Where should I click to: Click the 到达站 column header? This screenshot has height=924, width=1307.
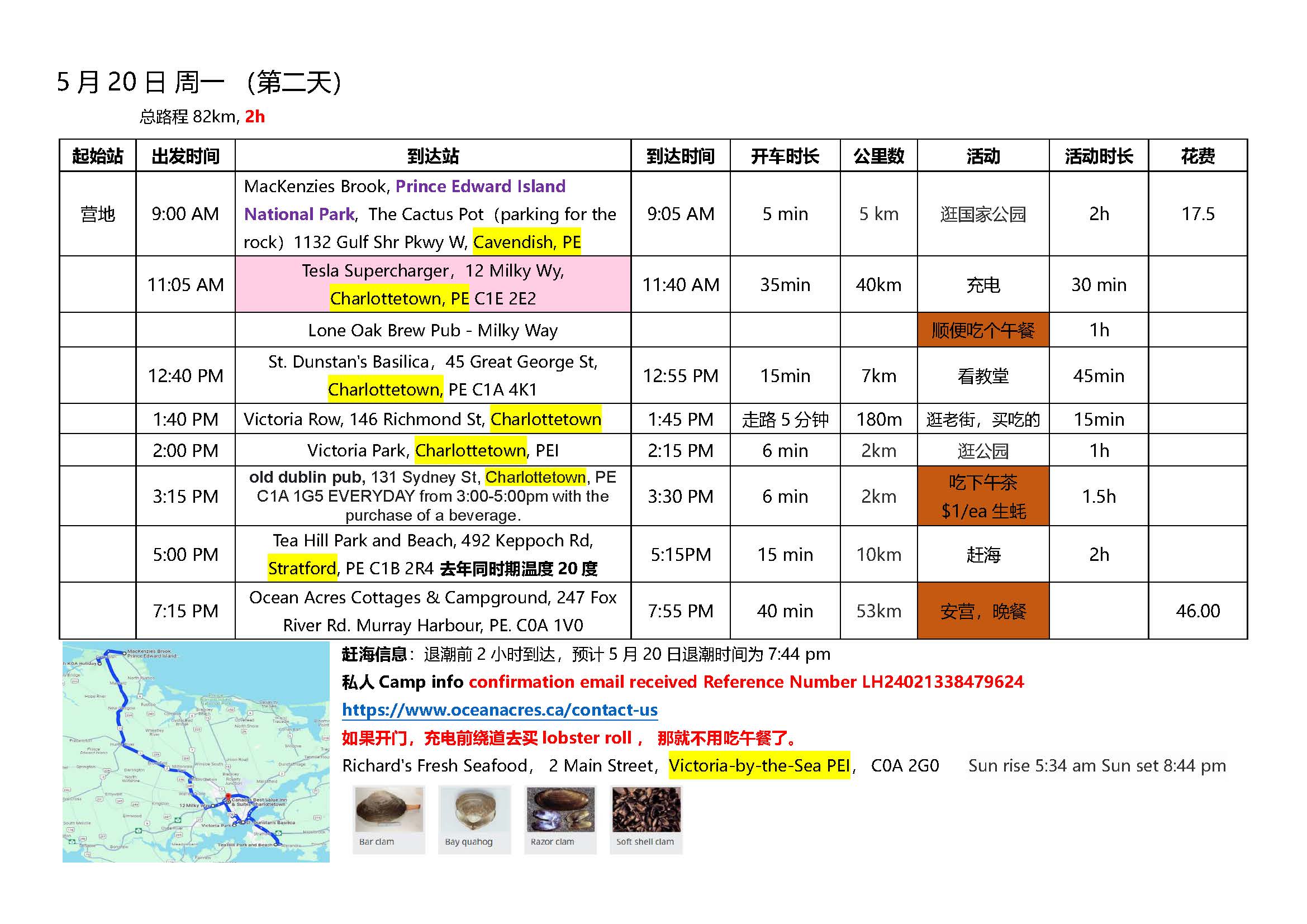[x=433, y=156]
